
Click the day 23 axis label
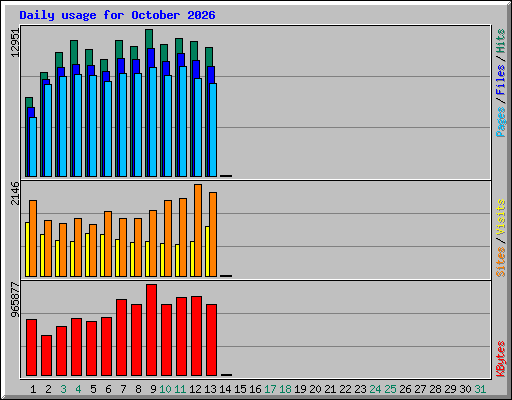[360, 389]
